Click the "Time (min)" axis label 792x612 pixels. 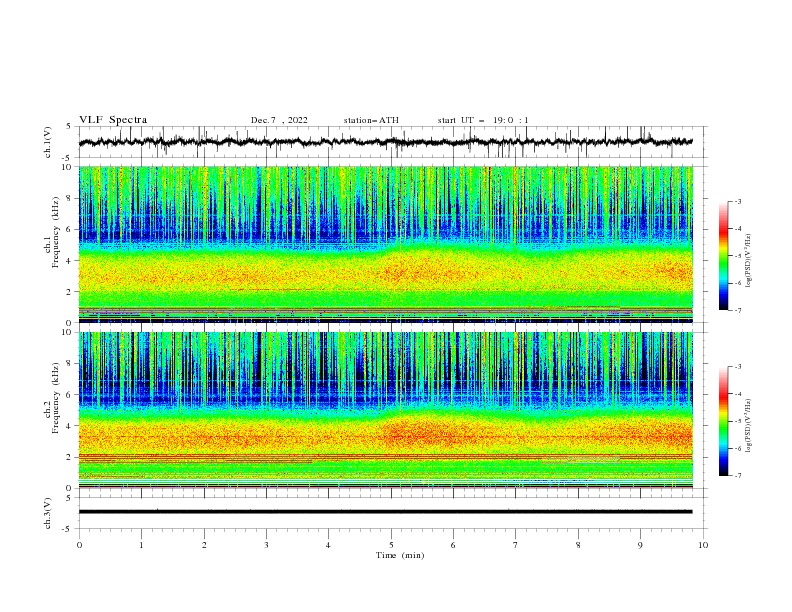coord(400,555)
